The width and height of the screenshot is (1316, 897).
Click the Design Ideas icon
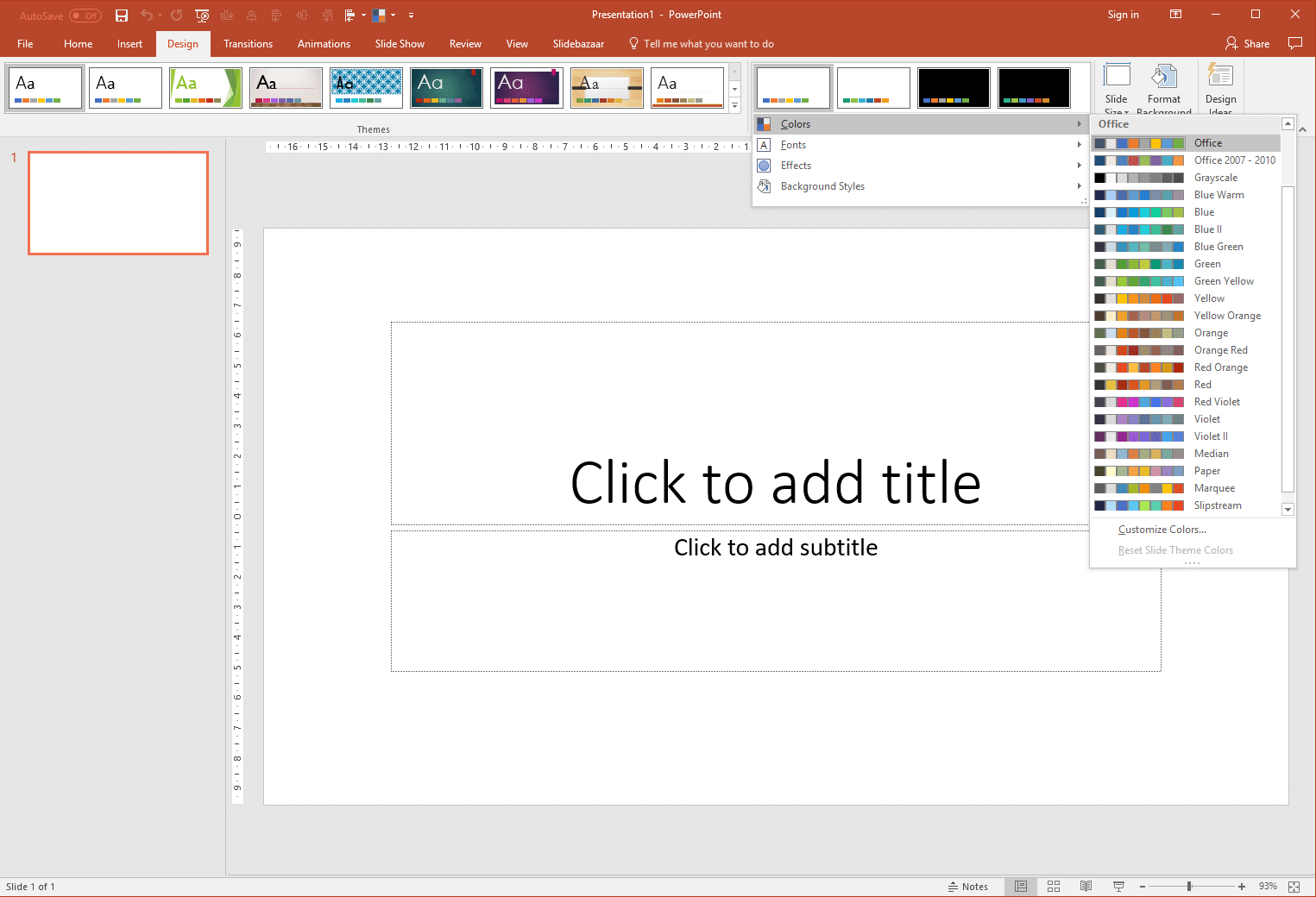1221,86
